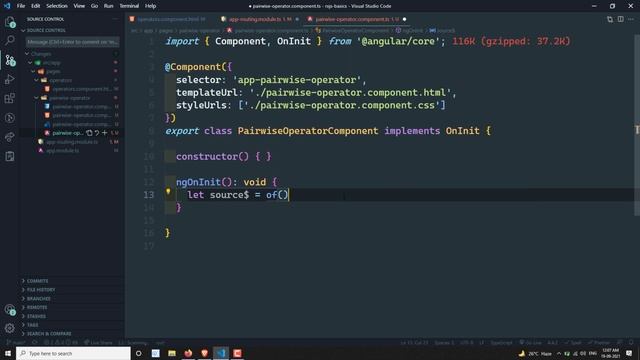Click the TypeScript language mode in status bar

(501, 342)
